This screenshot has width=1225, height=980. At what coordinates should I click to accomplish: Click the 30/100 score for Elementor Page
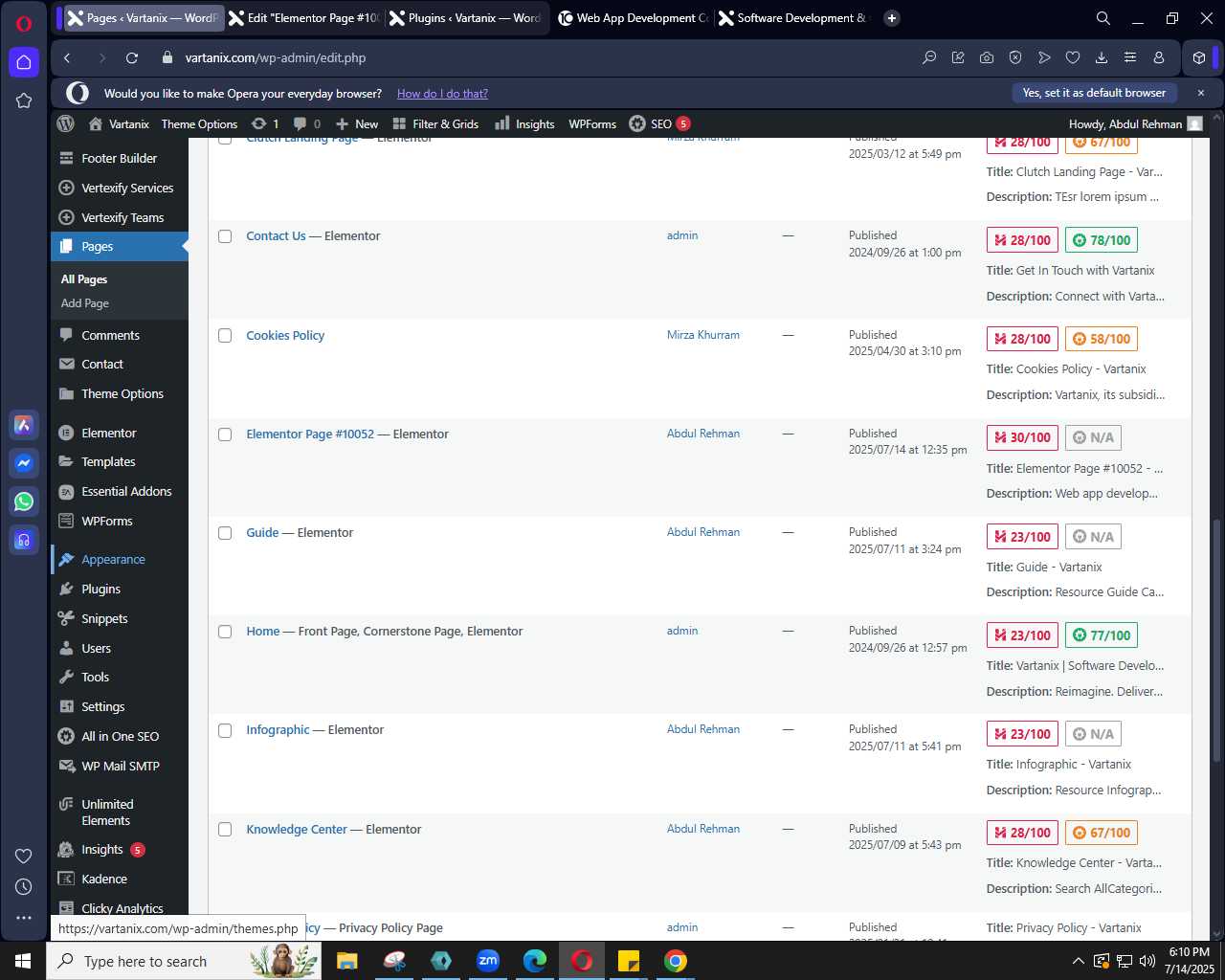pos(1022,437)
